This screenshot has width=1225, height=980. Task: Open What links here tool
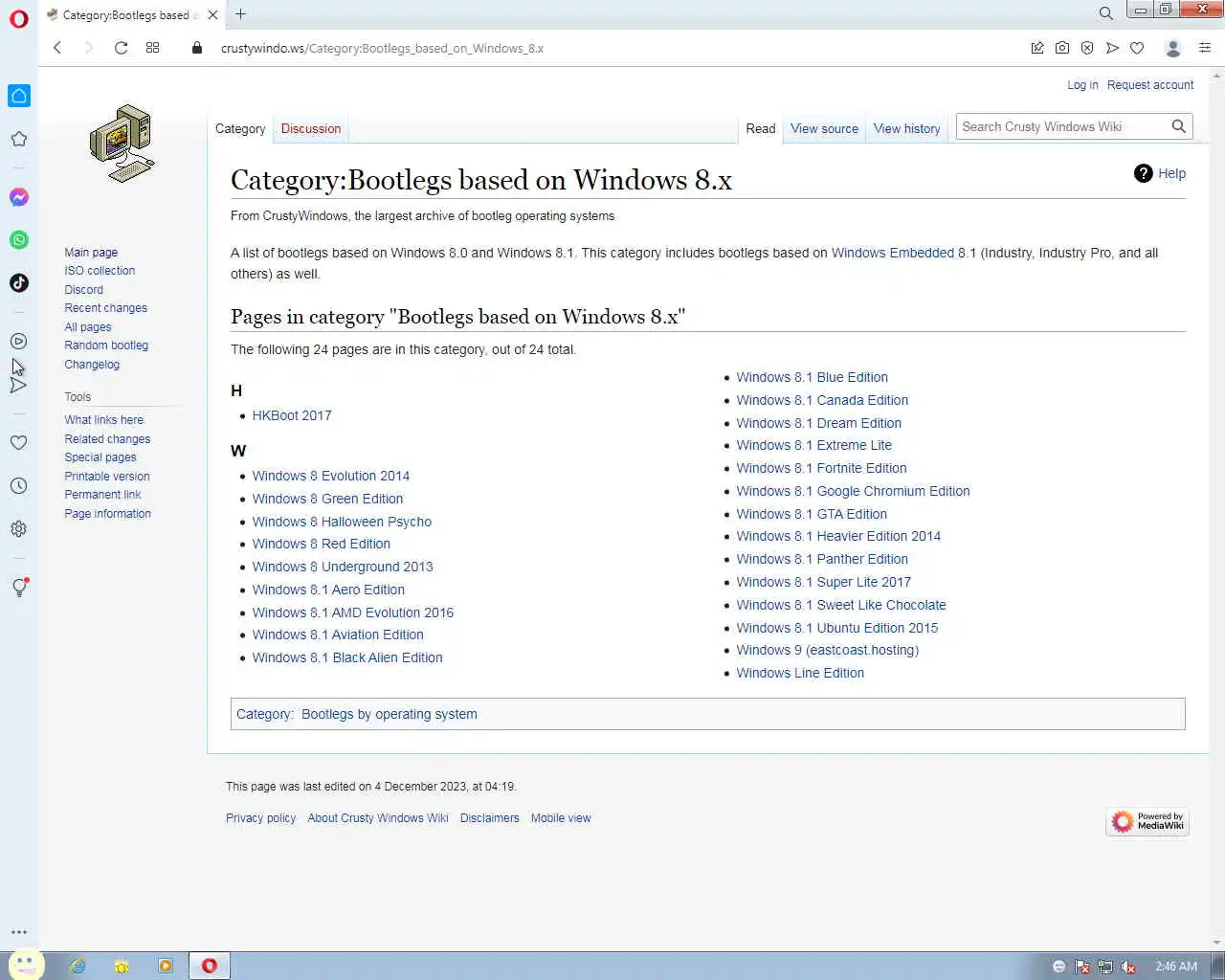[x=103, y=420]
